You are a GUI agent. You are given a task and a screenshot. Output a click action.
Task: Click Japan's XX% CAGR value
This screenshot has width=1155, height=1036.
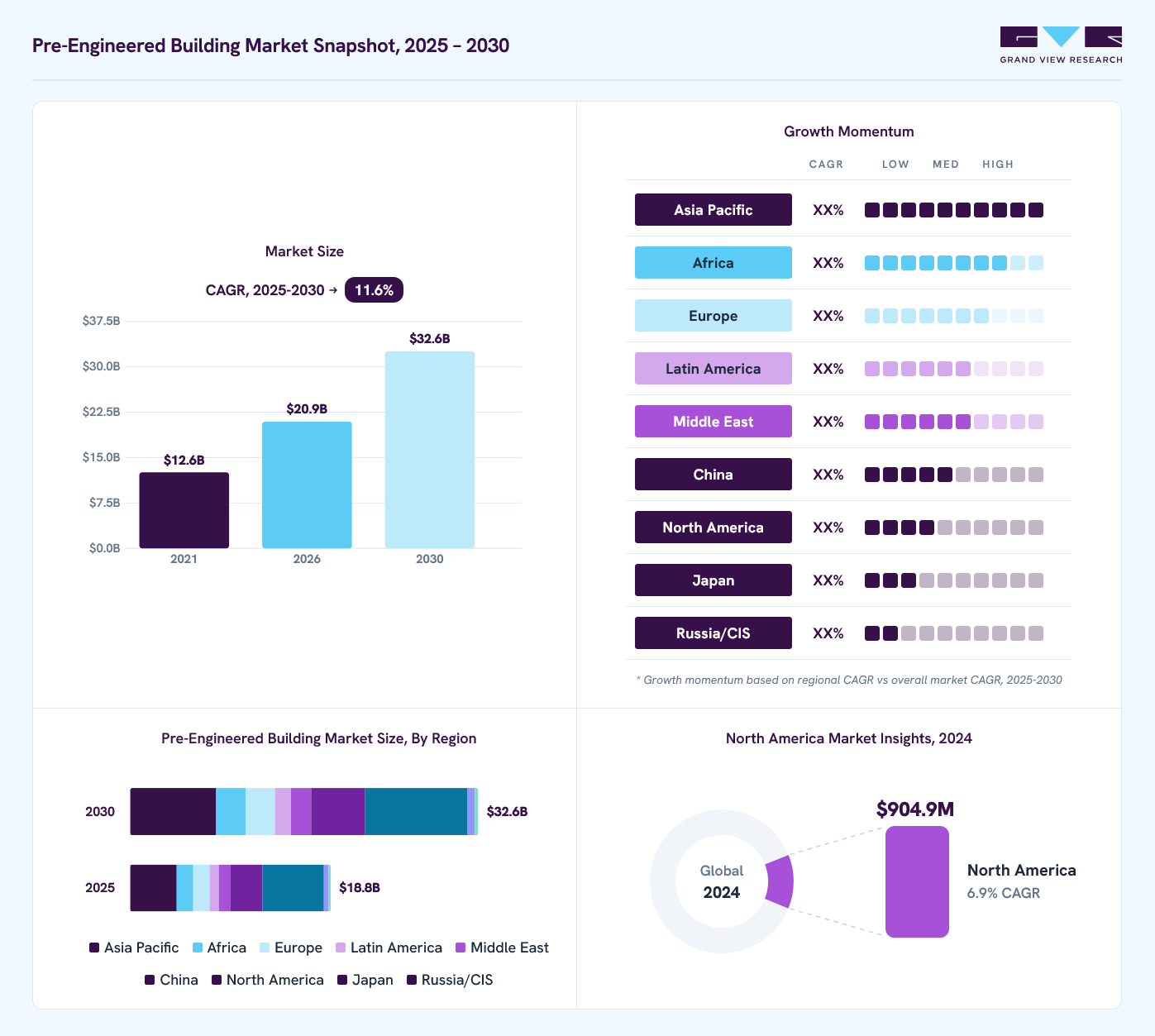pyautogui.click(x=828, y=580)
